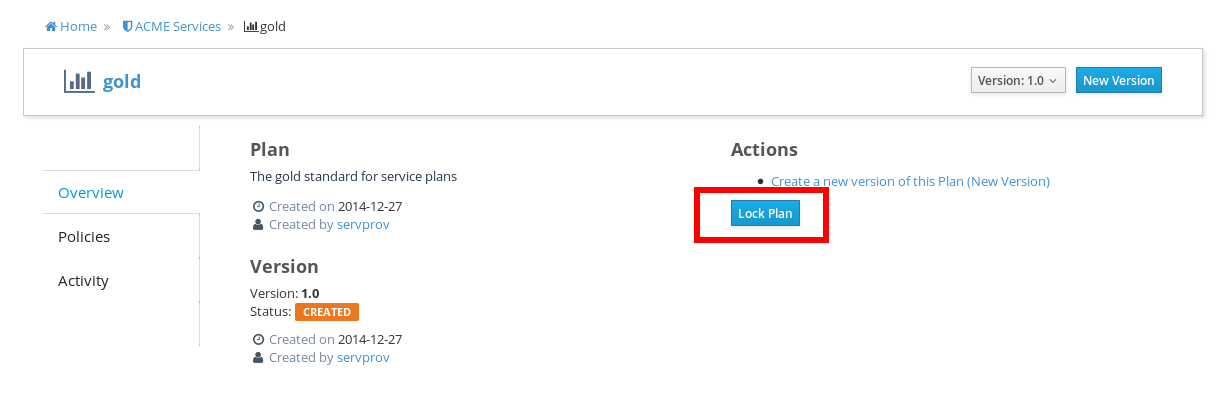Follow Create a new version of this Plan link

tap(910, 181)
